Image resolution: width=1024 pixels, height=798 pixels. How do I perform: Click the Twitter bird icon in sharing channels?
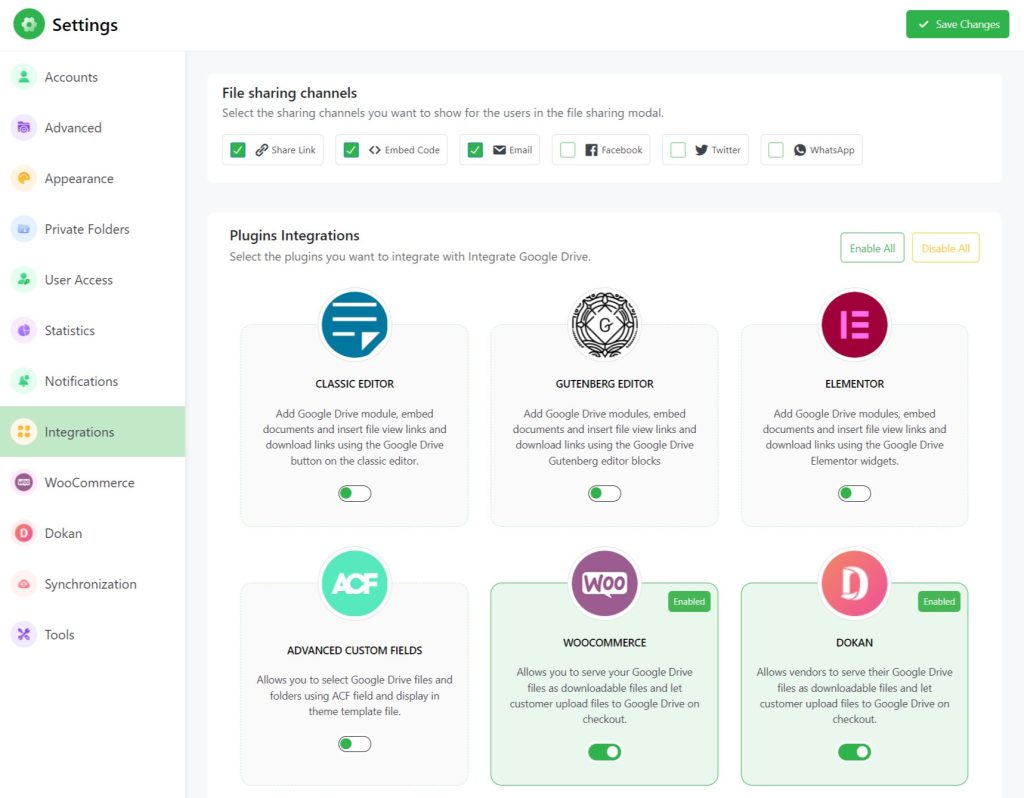click(701, 150)
